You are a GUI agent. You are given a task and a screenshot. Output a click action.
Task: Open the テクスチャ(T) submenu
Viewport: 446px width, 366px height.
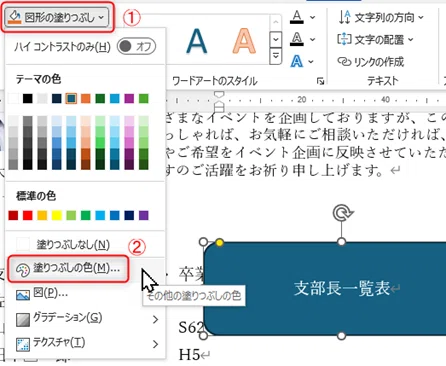coord(85,343)
